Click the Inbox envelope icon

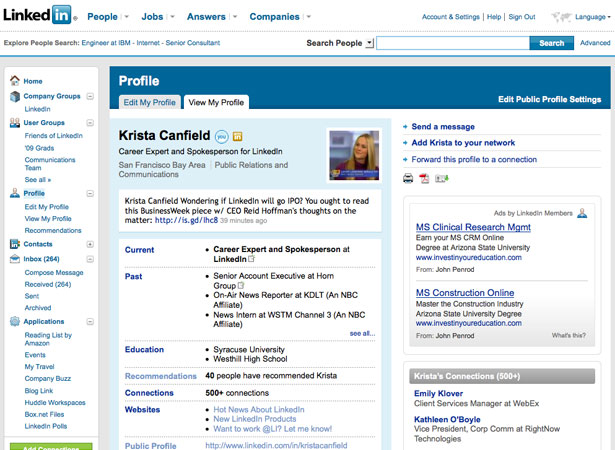tap(15, 259)
